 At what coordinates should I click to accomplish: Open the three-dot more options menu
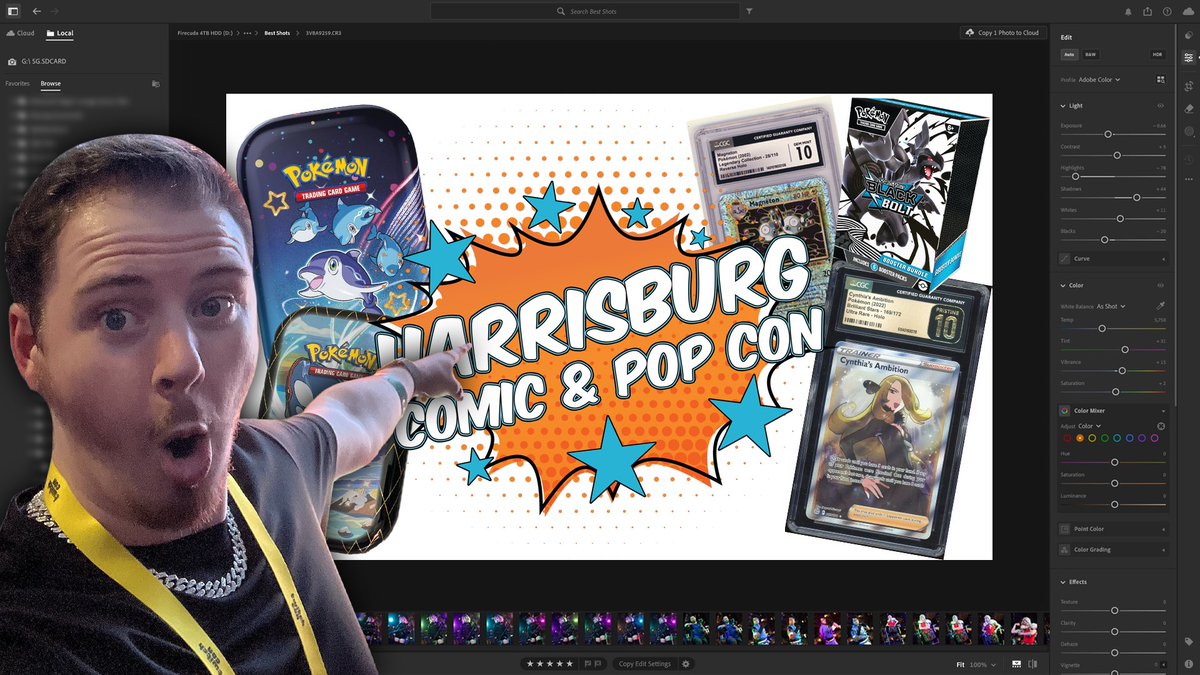pyautogui.click(x=1188, y=179)
